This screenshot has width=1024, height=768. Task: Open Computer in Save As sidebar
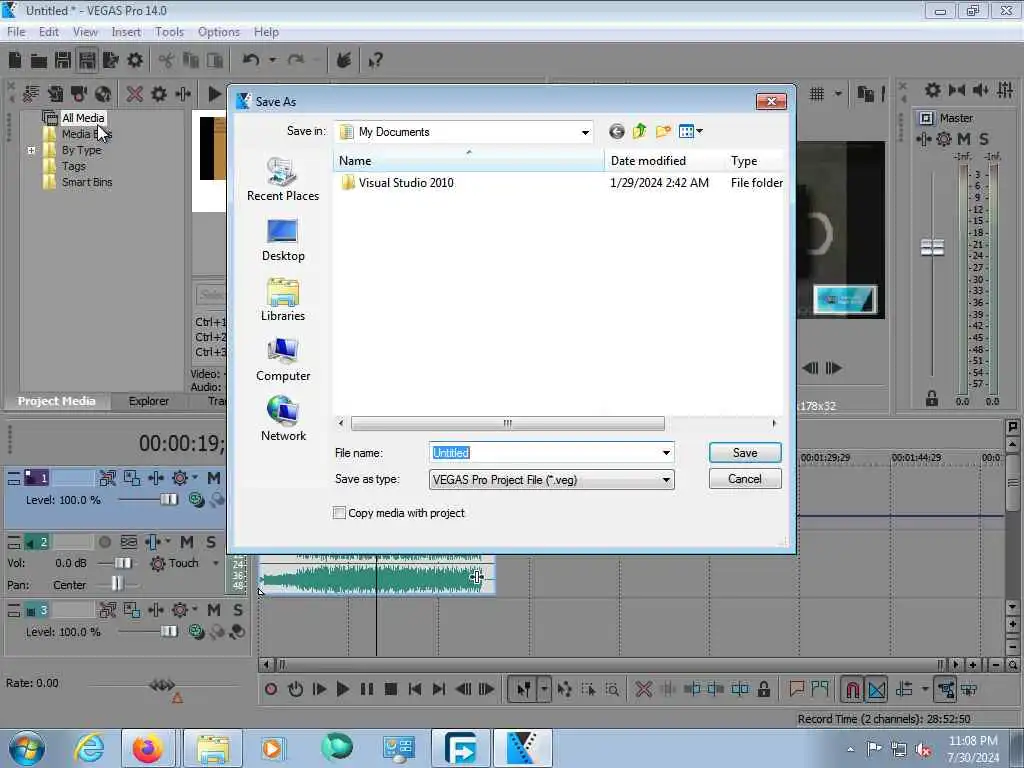(283, 360)
